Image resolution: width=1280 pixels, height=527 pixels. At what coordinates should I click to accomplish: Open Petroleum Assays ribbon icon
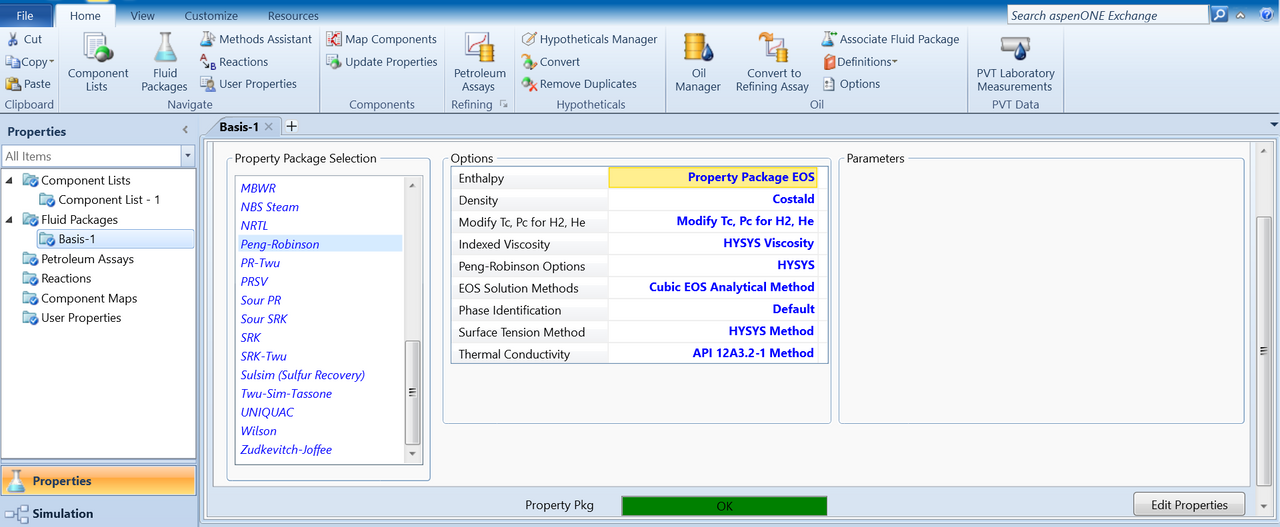point(479,48)
